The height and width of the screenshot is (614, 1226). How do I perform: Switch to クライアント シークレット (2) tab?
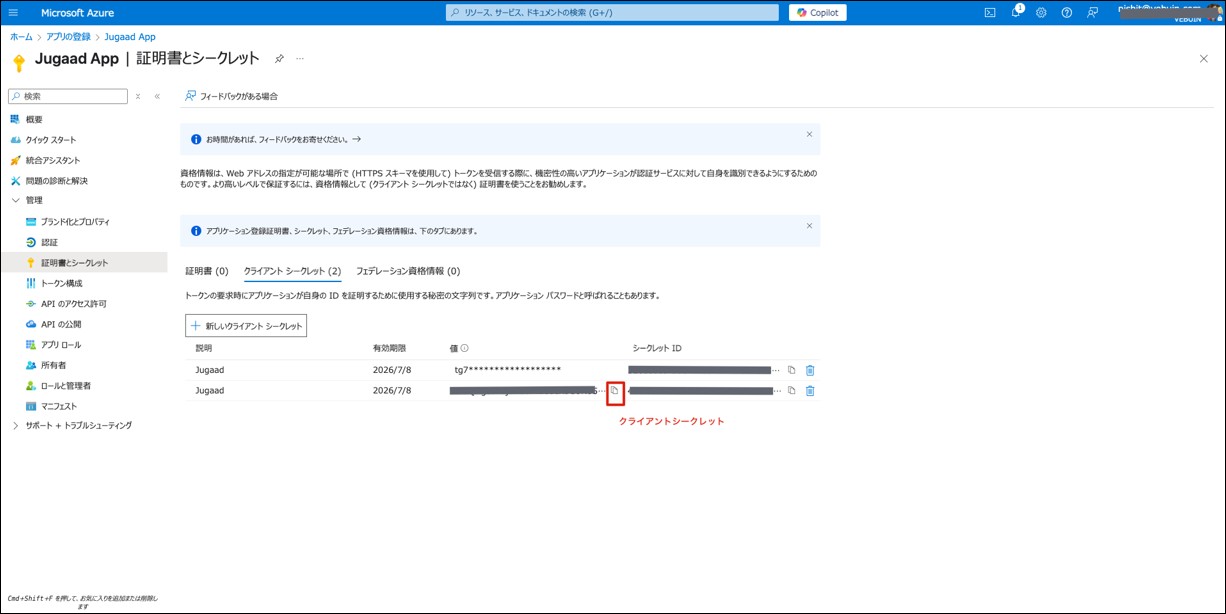(x=292, y=271)
